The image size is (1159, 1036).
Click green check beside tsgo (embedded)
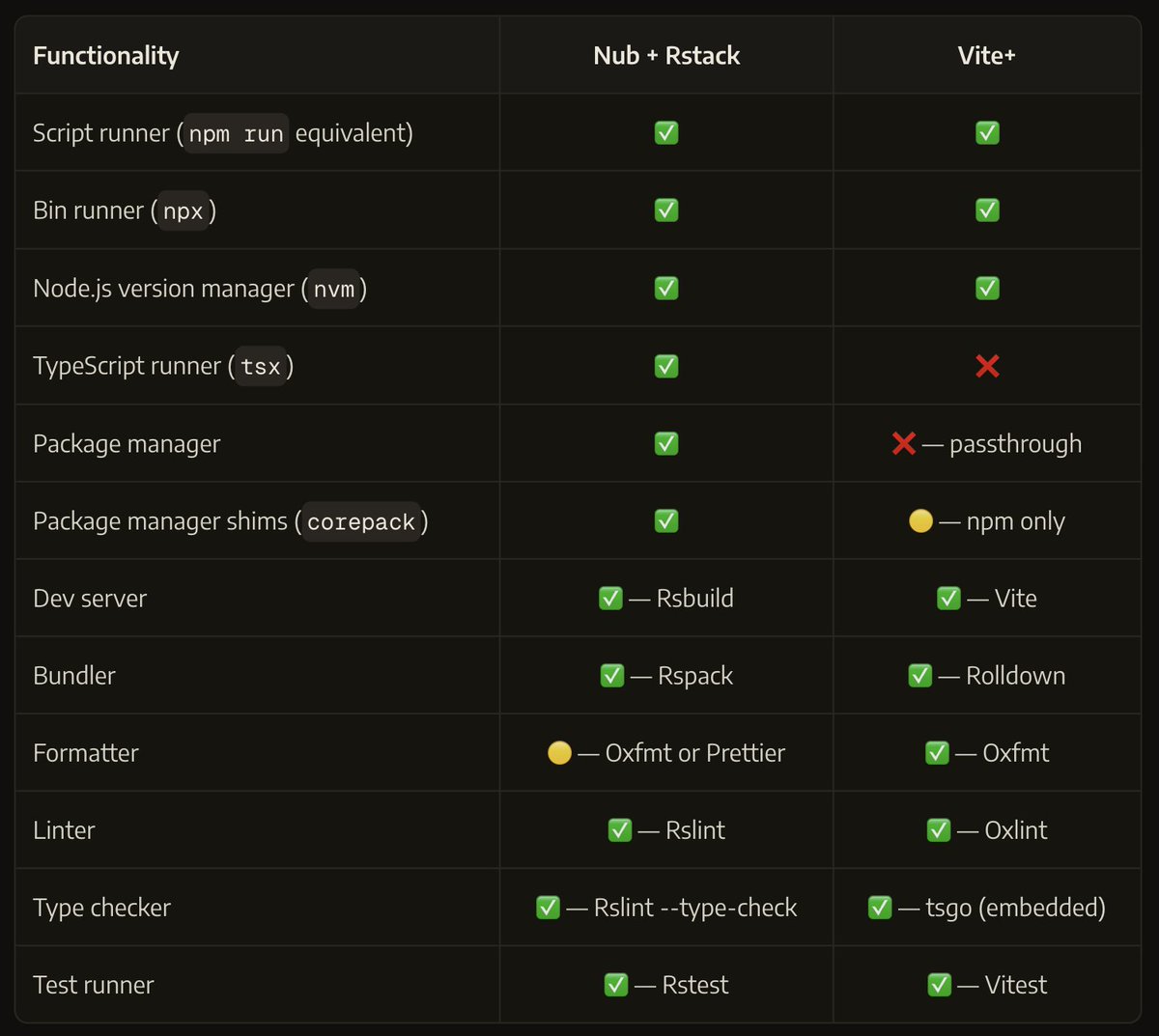[880, 908]
